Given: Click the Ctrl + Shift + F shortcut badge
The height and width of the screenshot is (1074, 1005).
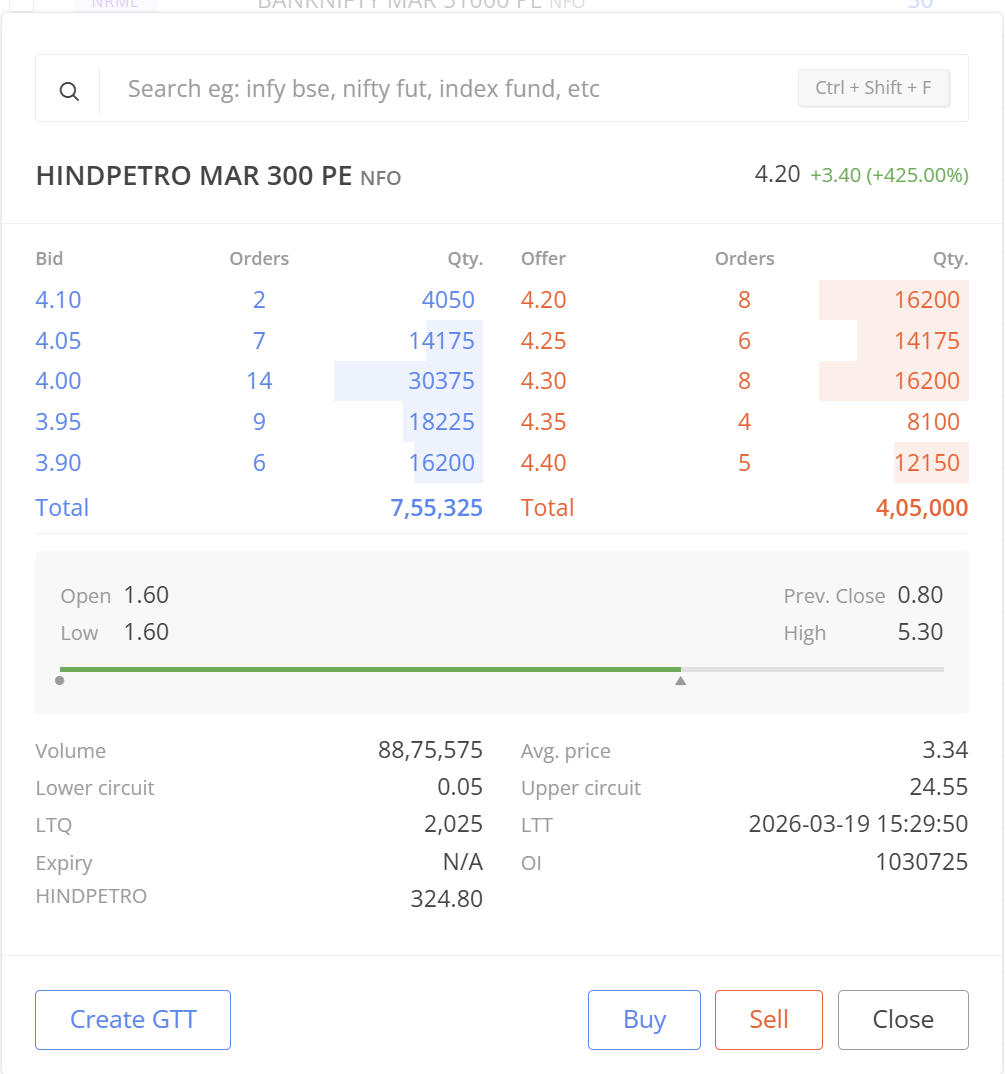Looking at the screenshot, I should tap(873, 88).
